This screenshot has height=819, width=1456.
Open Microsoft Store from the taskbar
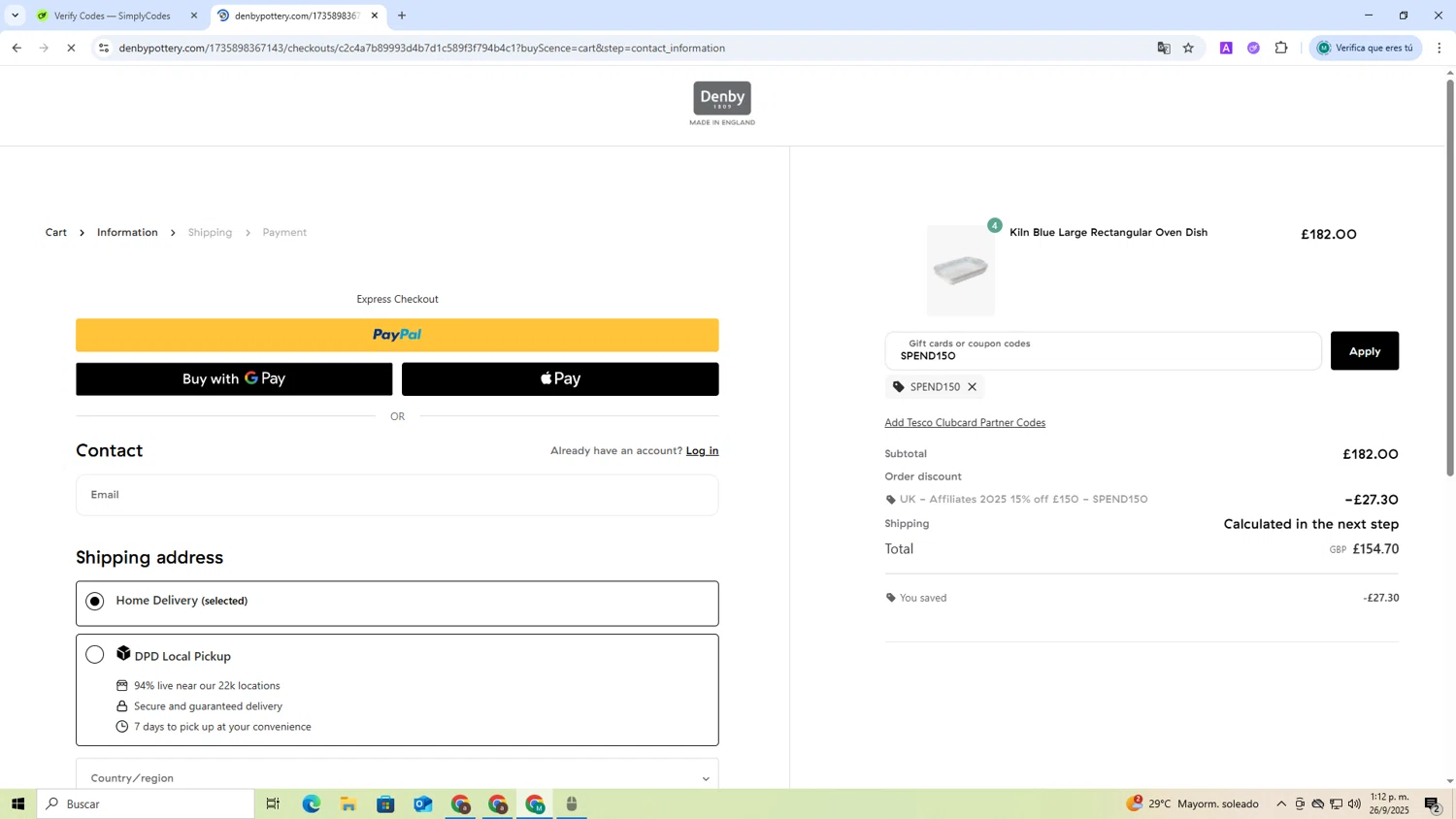pos(385,803)
